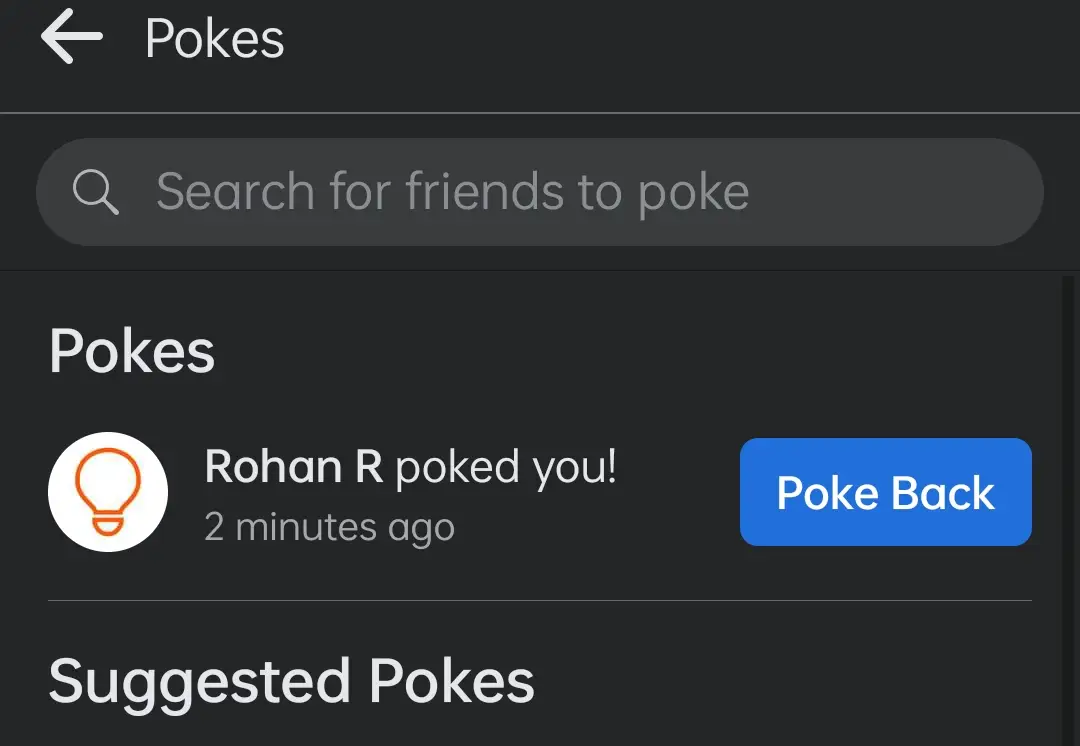Select the Pokes section heading
The width and height of the screenshot is (1080, 746).
pos(132,351)
